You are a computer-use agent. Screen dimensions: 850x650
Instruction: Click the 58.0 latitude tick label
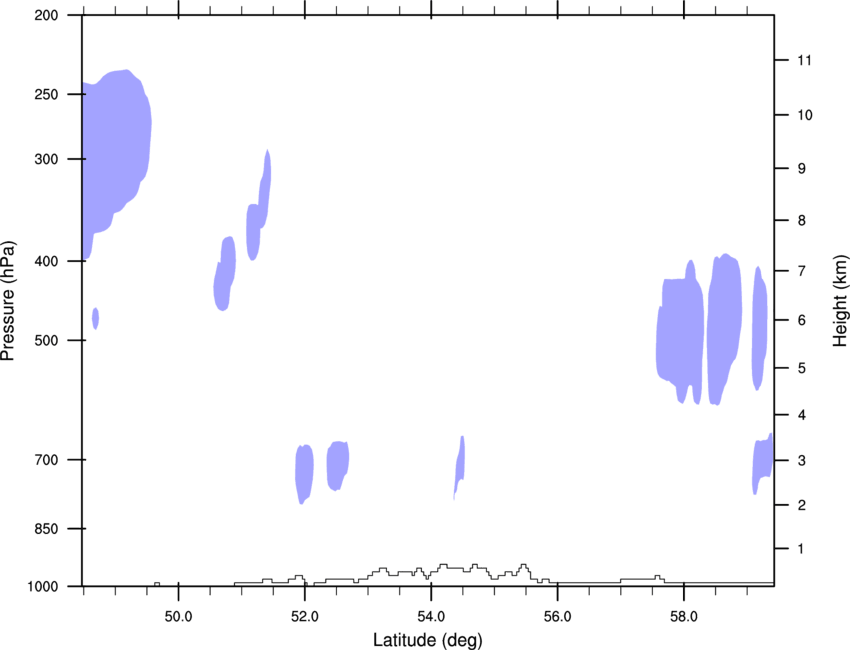684,617
